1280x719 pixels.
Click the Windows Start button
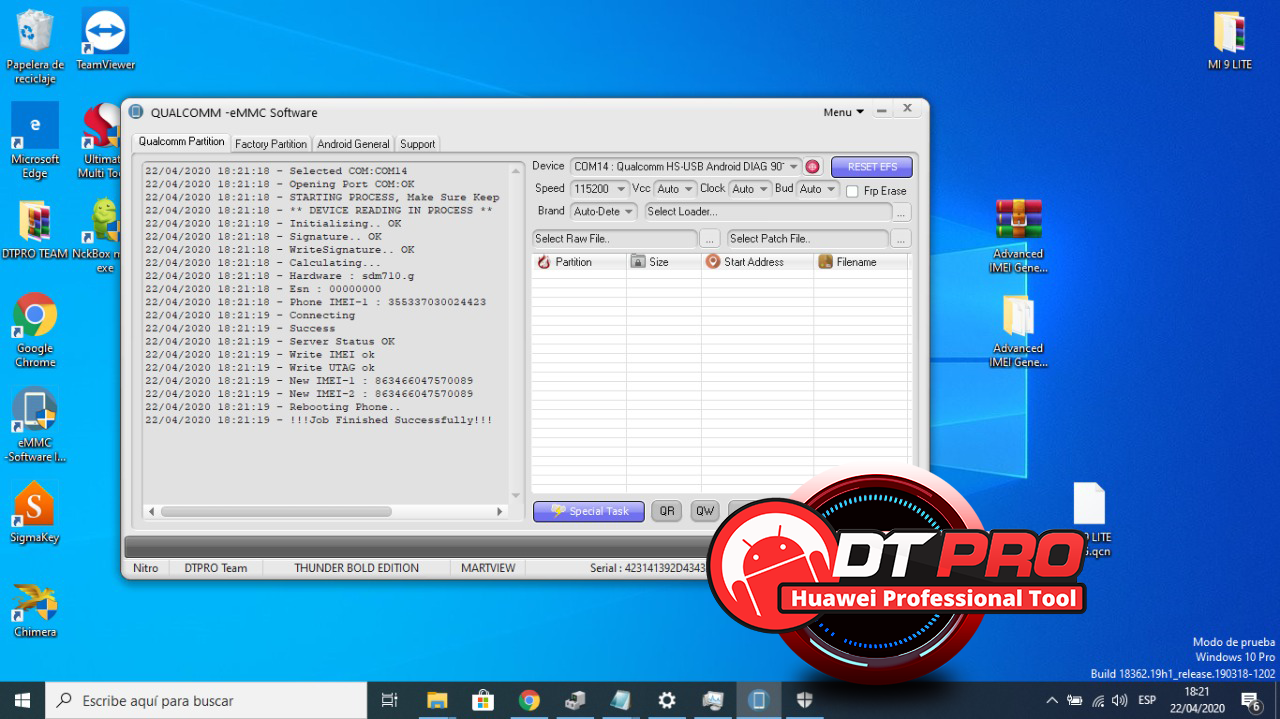(22, 700)
